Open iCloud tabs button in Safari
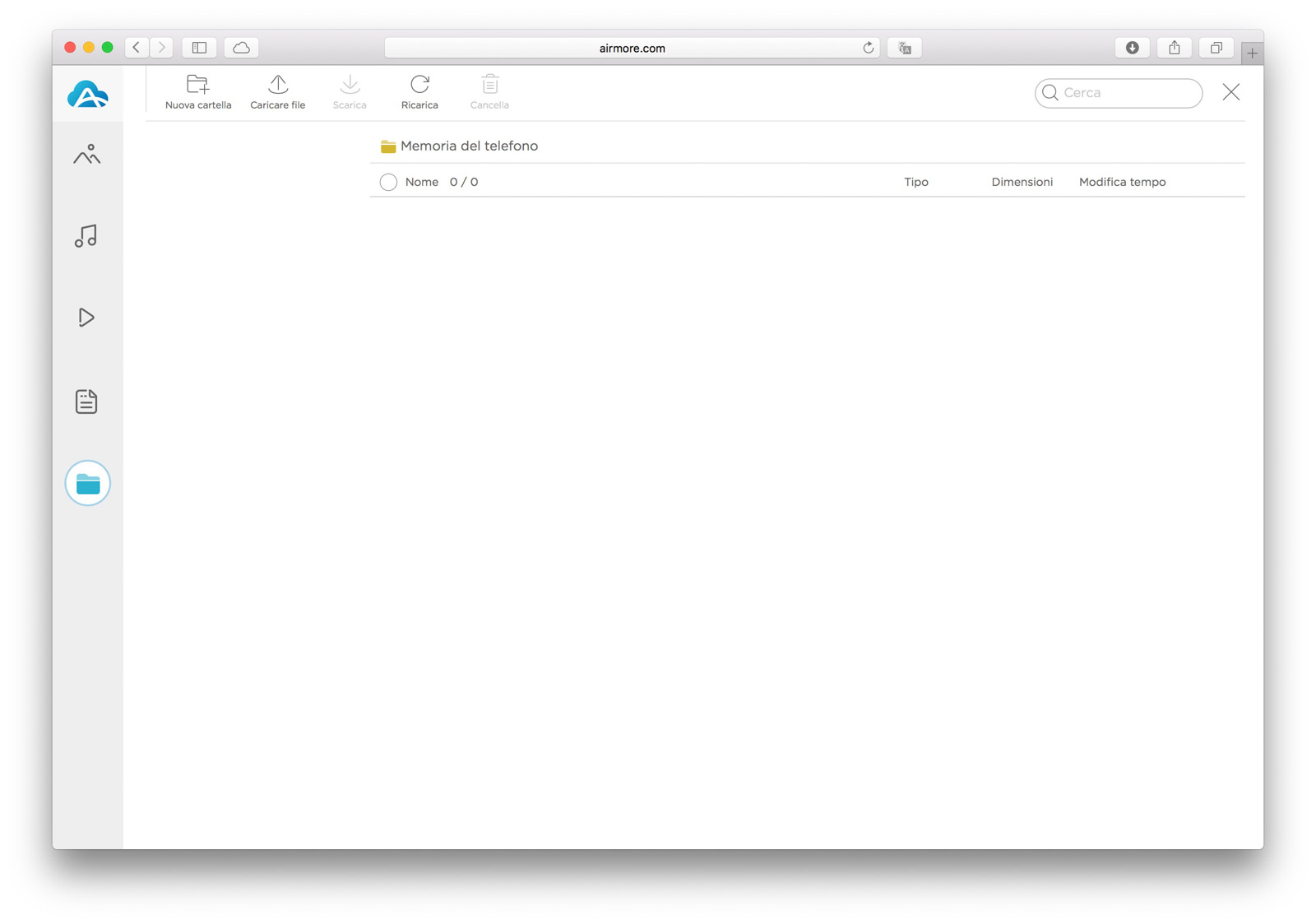The image size is (1316, 924). [x=241, y=48]
